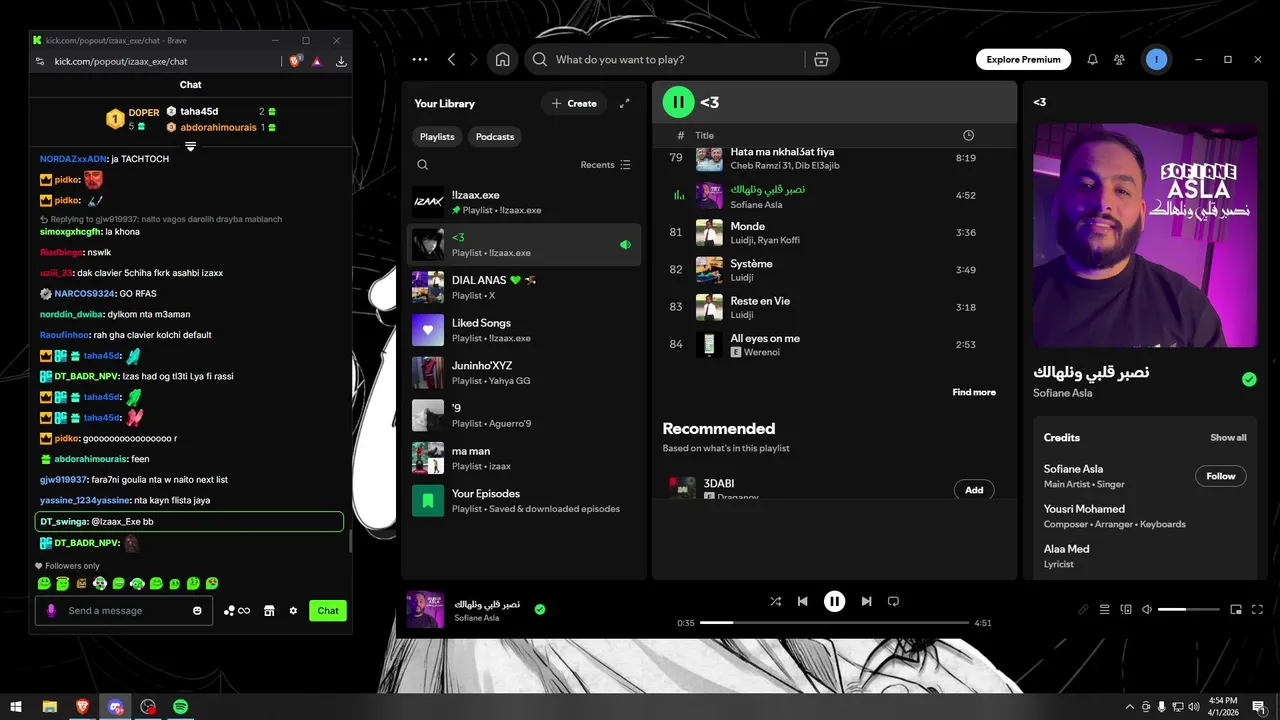Open Kick chat settings gear
The width and height of the screenshot is (1280, 720).
click(x=293, y=610)
